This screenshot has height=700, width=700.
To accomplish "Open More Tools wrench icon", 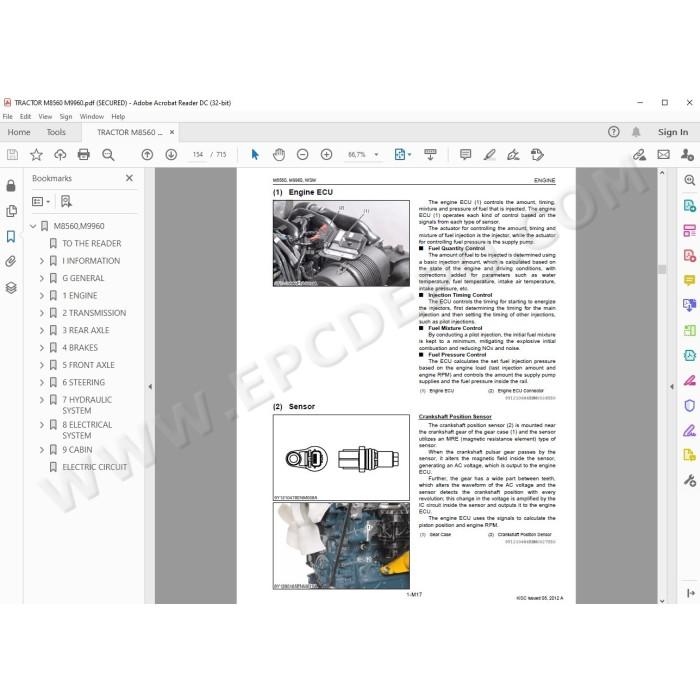I will (690, 480).
